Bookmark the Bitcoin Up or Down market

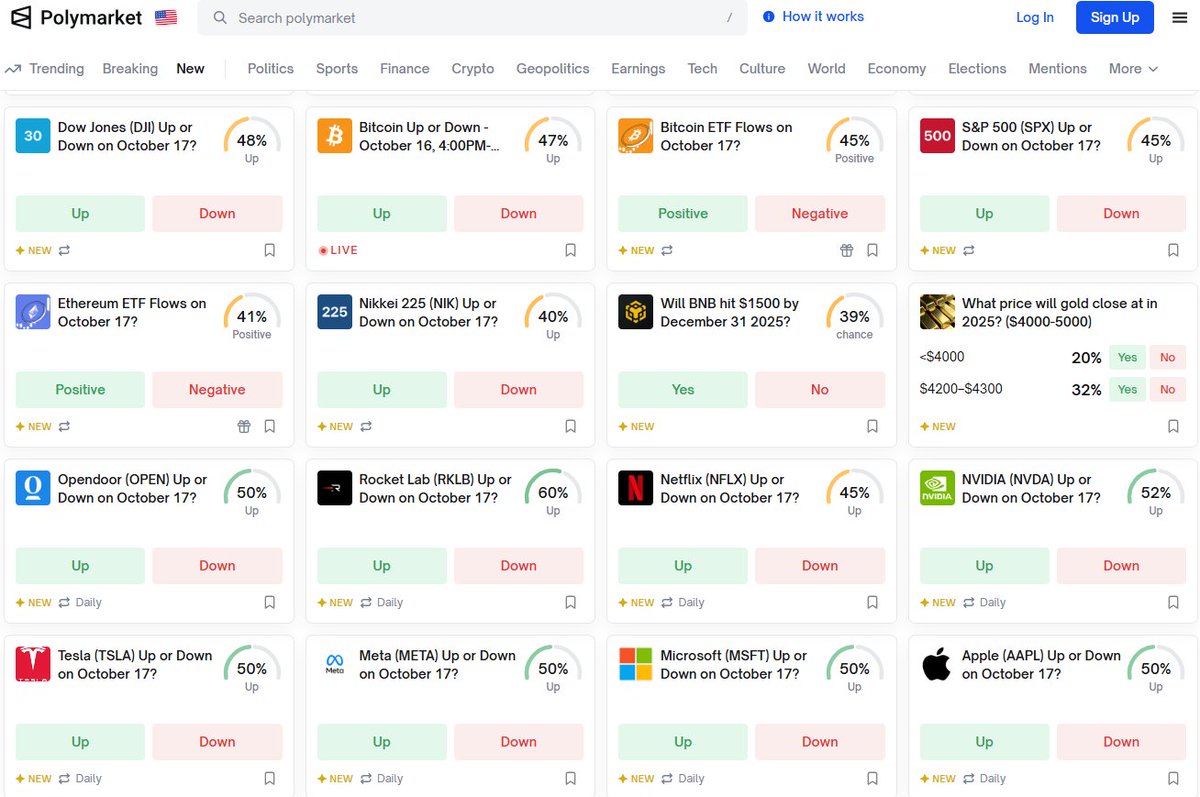[x=570, y=250]
